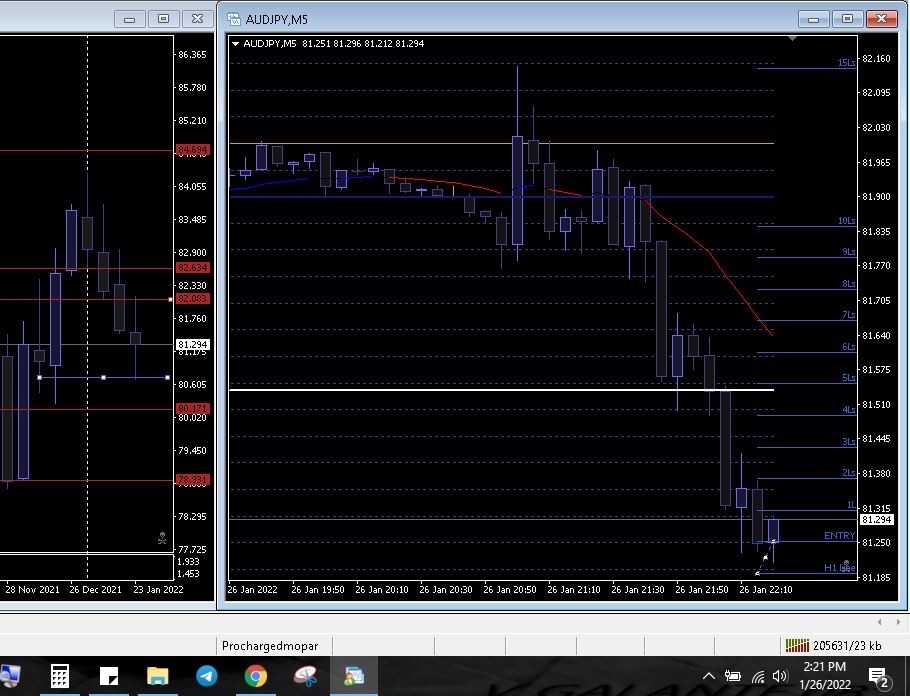The width and height of the screenshot is (910, 696).
Task: Click the Prochargedmopar status bar profile
Action: (270, 646)
